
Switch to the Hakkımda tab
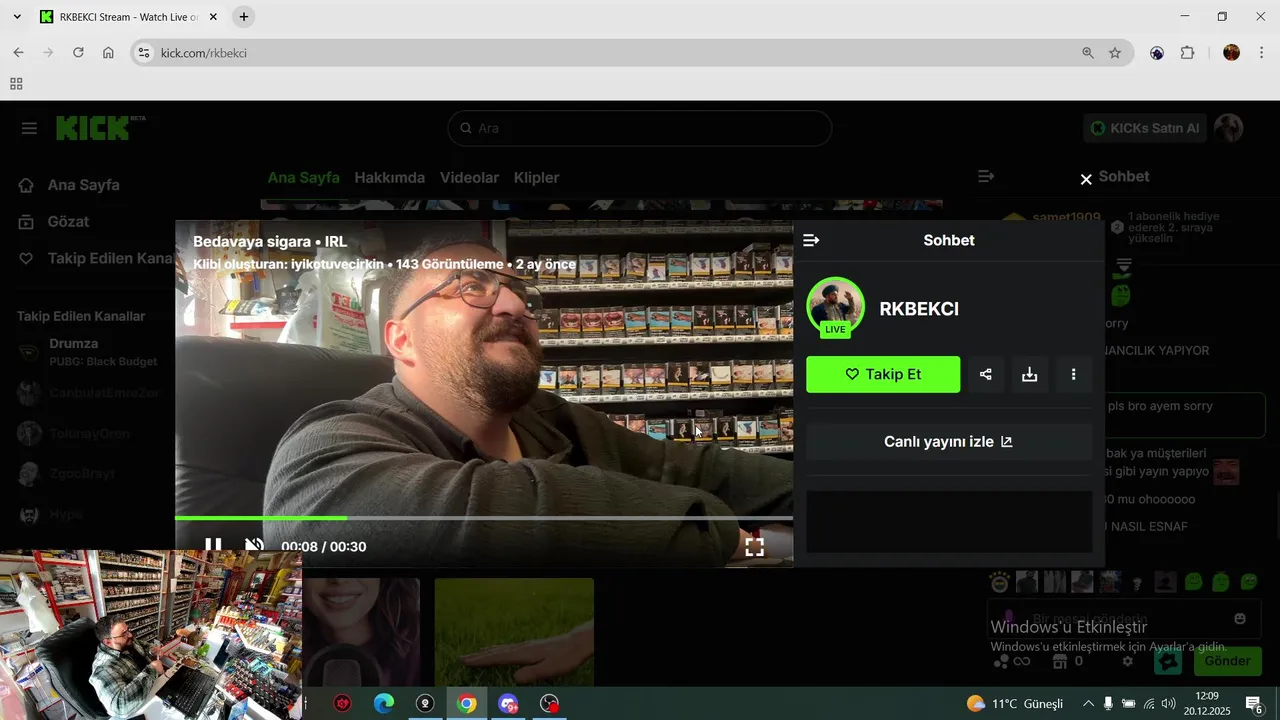point(390,178)
